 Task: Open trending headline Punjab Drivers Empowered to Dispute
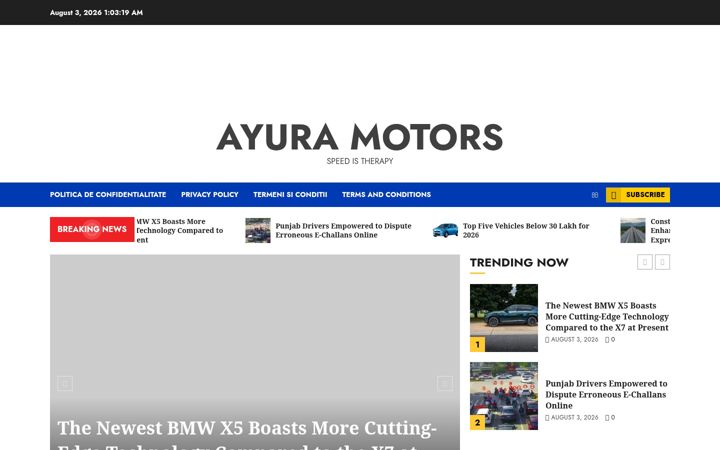click(x=606, y=394)
